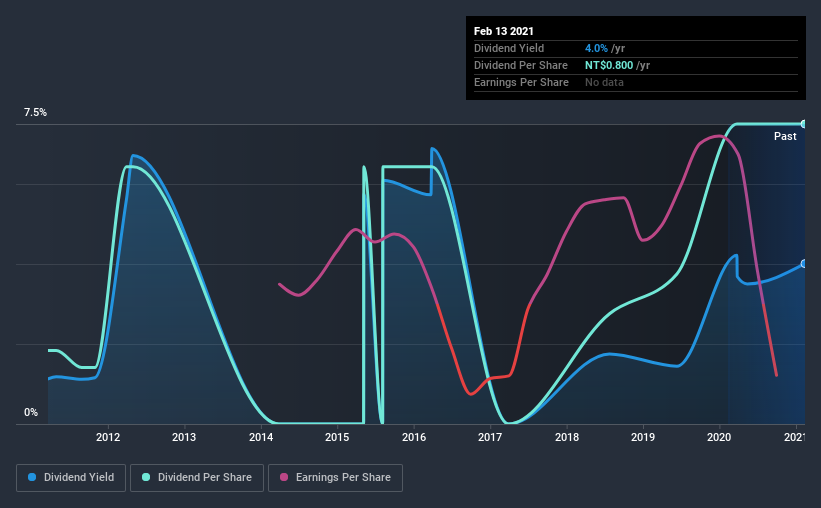The image size is (821, 508).
Task: Select the Dividend Yield endpoint marker at 2021
Action: [x=804, y=264]
